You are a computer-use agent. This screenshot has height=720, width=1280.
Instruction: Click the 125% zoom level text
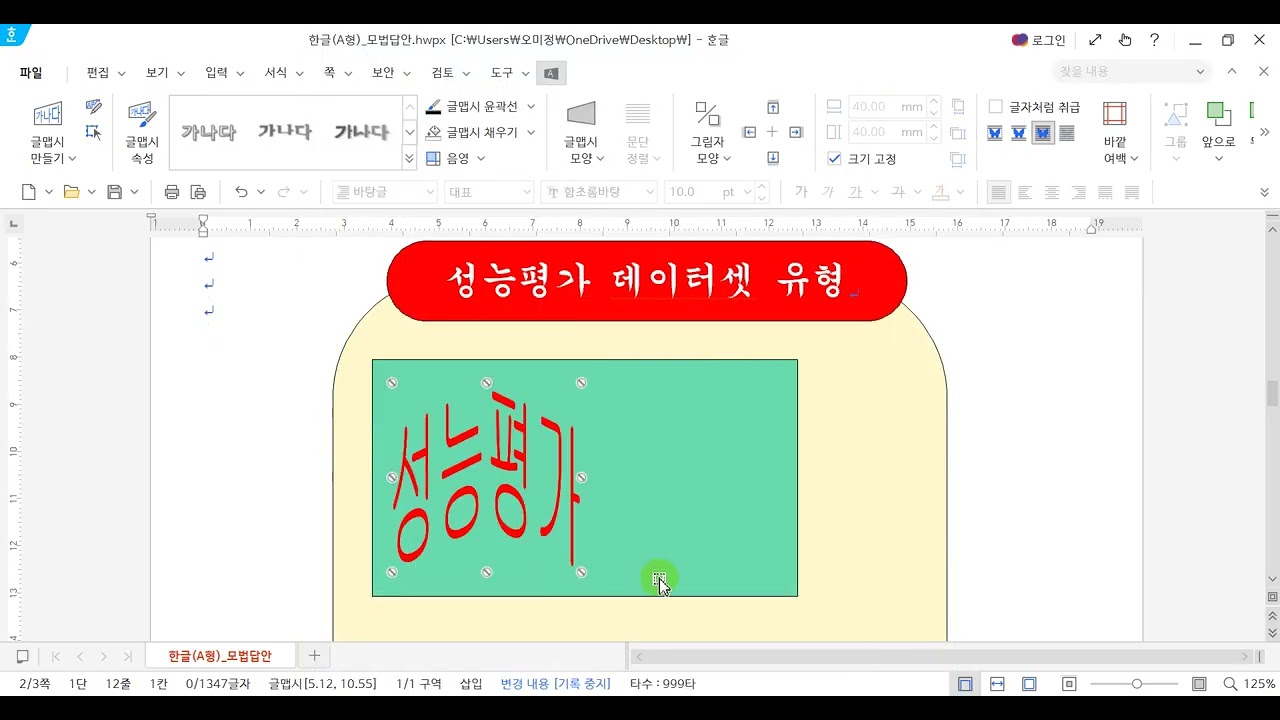tap(1260, 684)
